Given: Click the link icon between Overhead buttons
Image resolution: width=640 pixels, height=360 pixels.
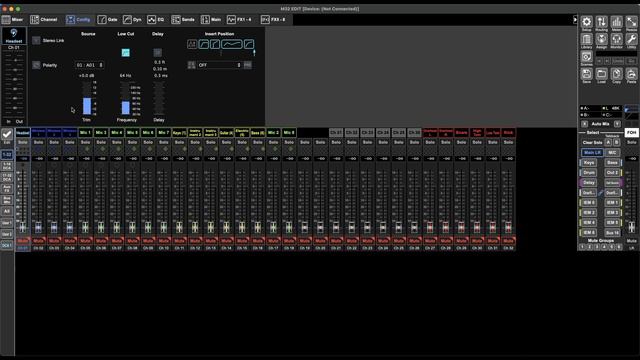Looking at the screenshot, I should [601, 193].
